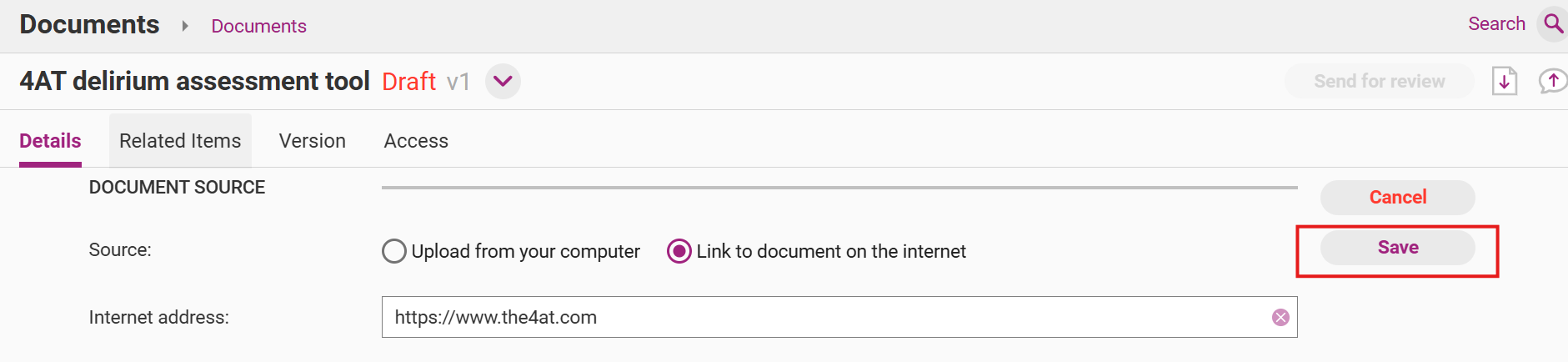The height and width of the screenshot is (362, 1568).
Task: Clear the Internet address field
Action: (x=1280, y=317)
